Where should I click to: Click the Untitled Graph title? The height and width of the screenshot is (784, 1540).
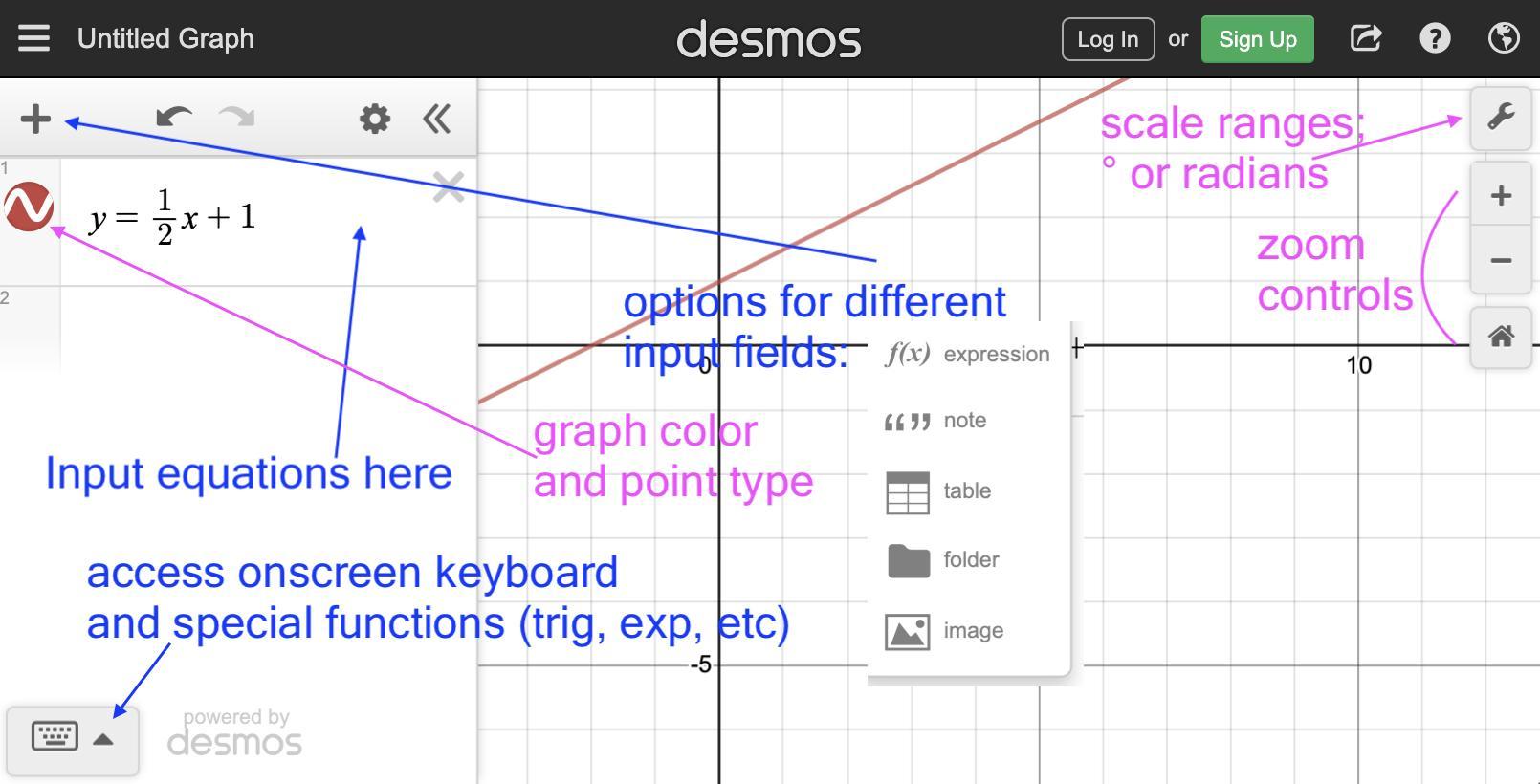point(165,38)
